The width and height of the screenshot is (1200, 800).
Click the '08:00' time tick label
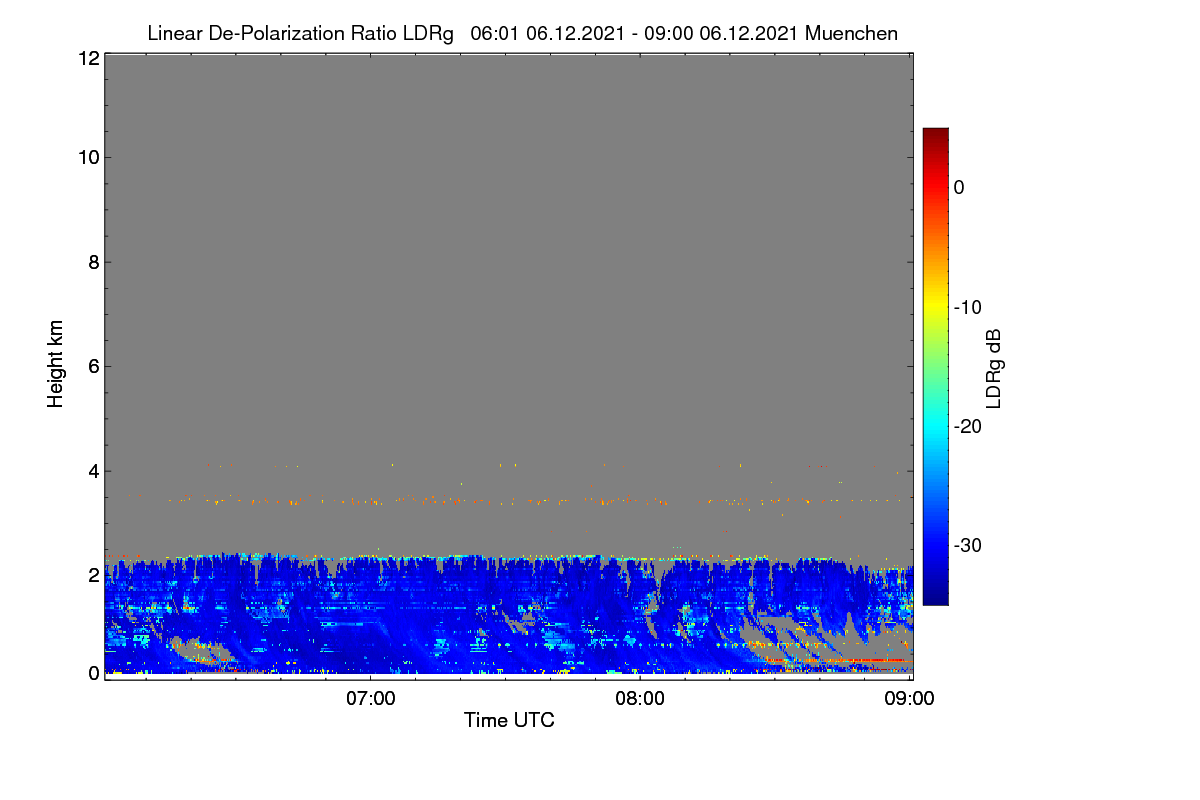pos(641,698)
